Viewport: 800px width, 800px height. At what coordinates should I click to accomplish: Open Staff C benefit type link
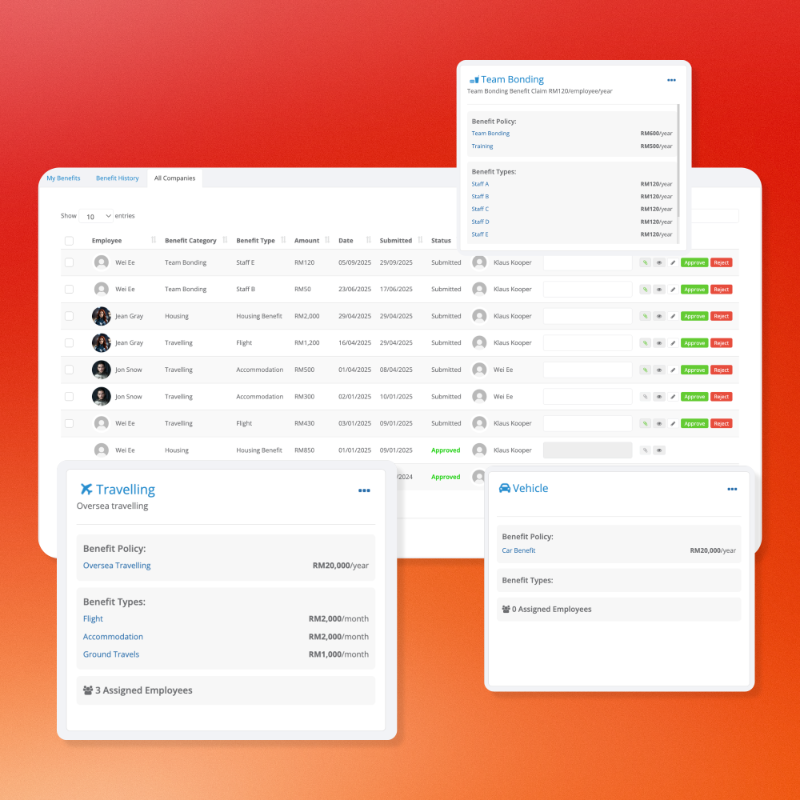tap(480, 209)
